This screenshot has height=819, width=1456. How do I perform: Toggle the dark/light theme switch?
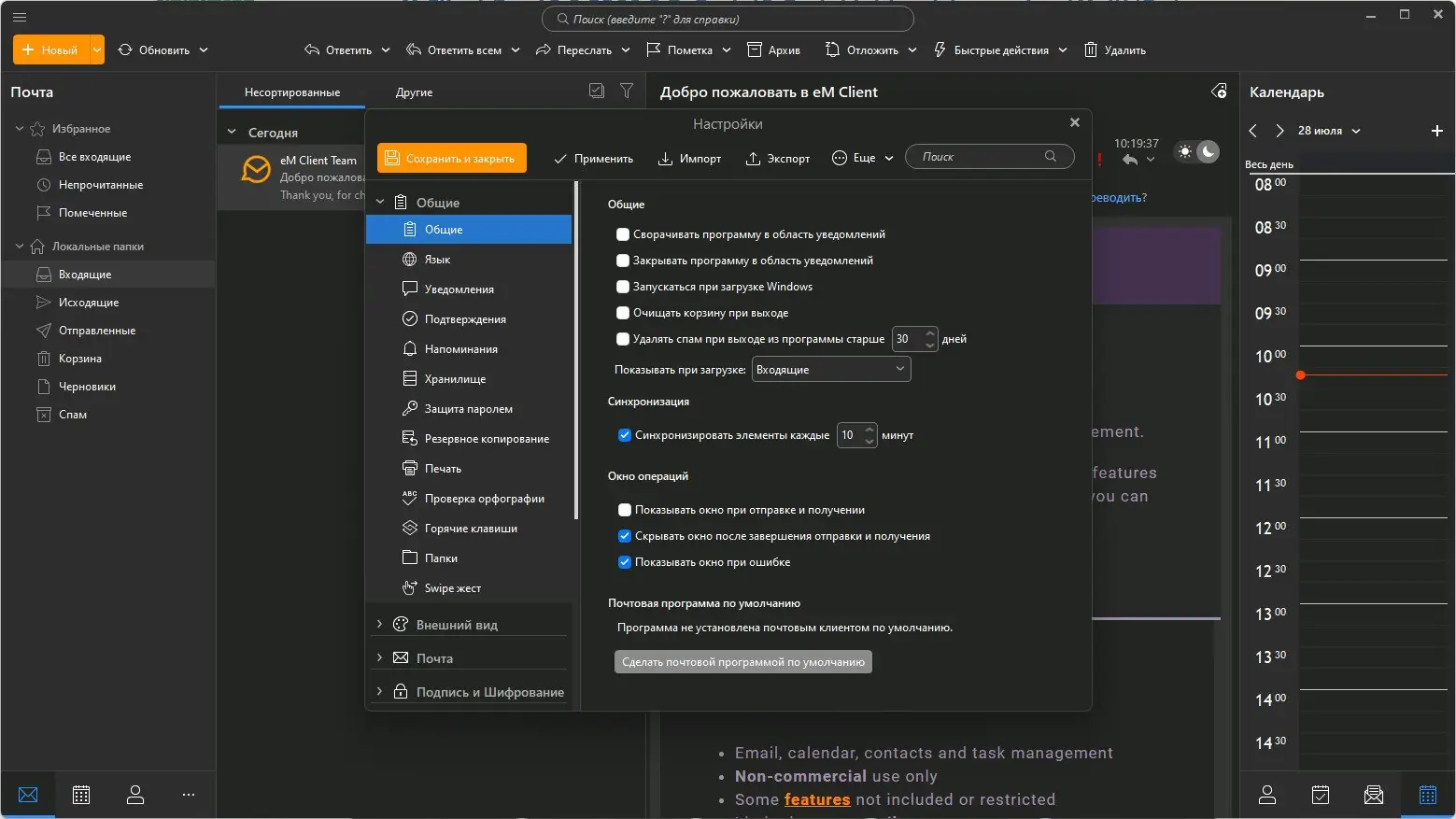click(1196, 151)
